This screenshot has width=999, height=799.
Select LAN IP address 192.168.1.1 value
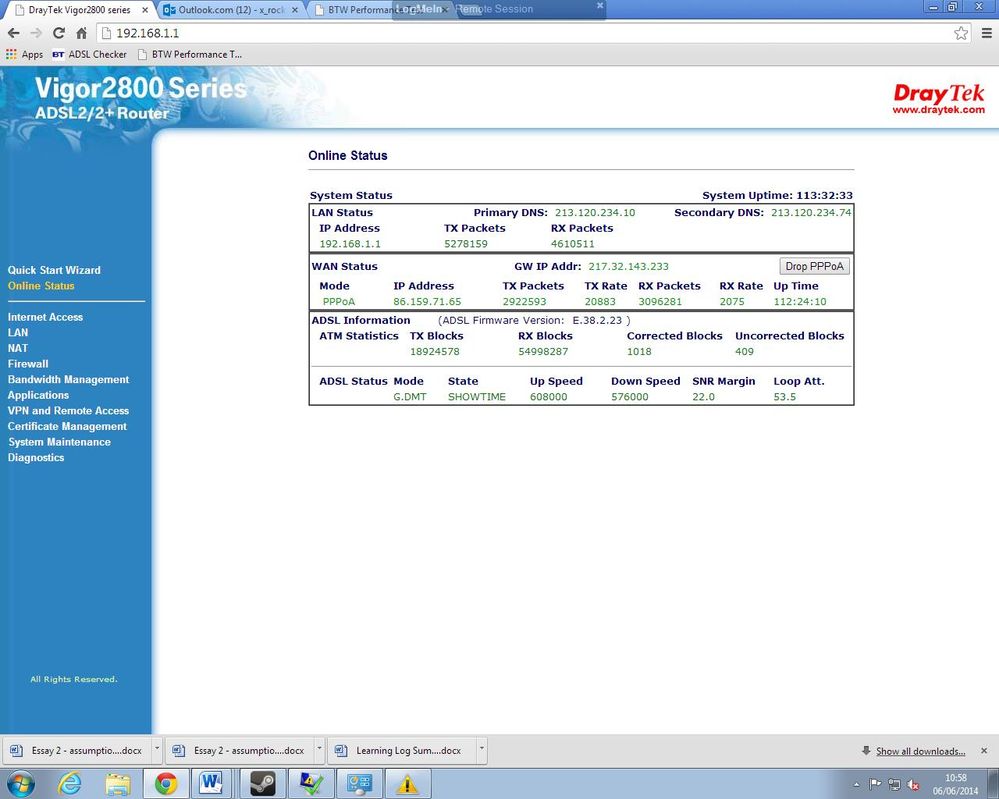click(350, 244)
